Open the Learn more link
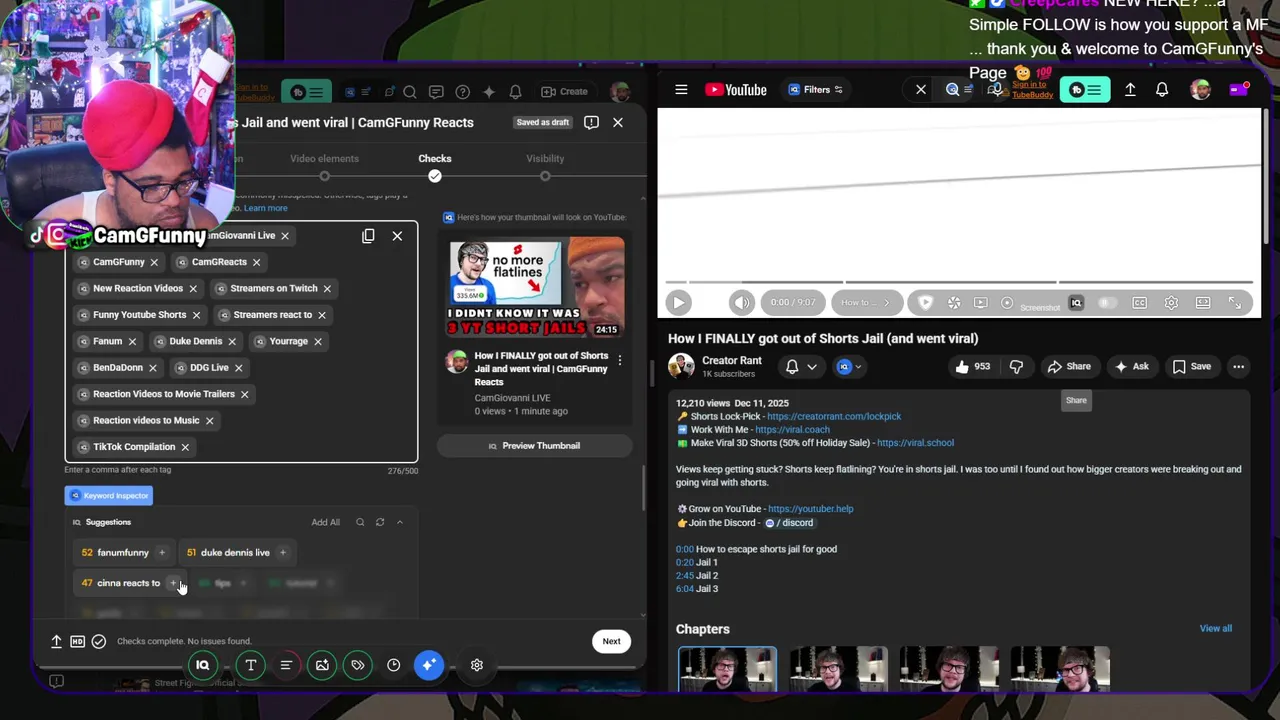This screenshot has height=720, width=1280. [265, 208]
